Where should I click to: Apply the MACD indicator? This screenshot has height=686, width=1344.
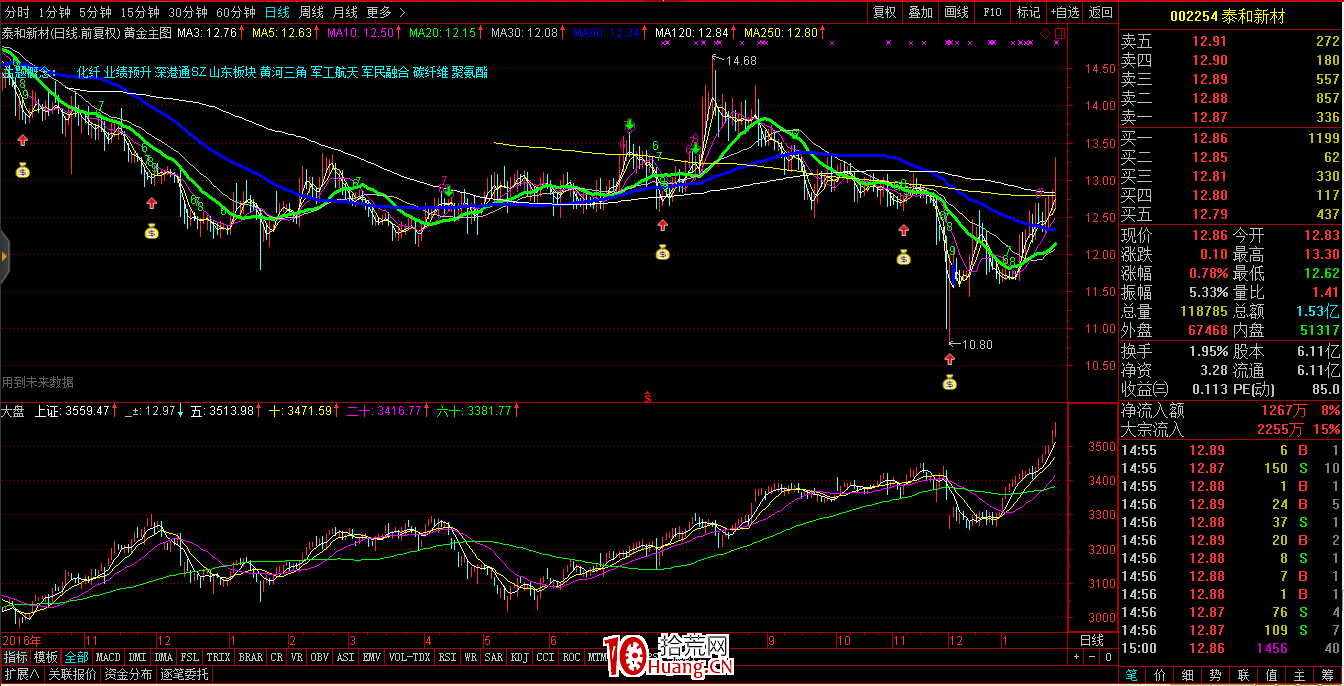pyautogui.click(x=107, y=657)
